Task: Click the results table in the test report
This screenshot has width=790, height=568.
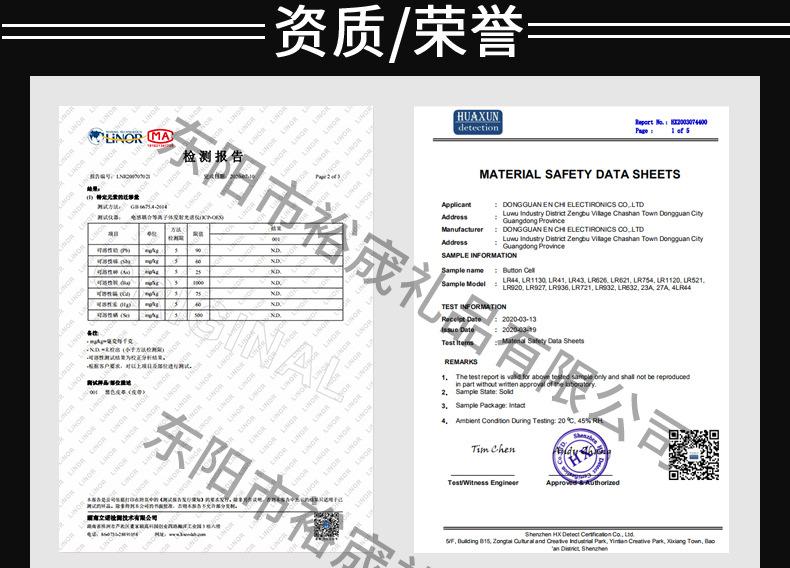Action: pos(215,272)
